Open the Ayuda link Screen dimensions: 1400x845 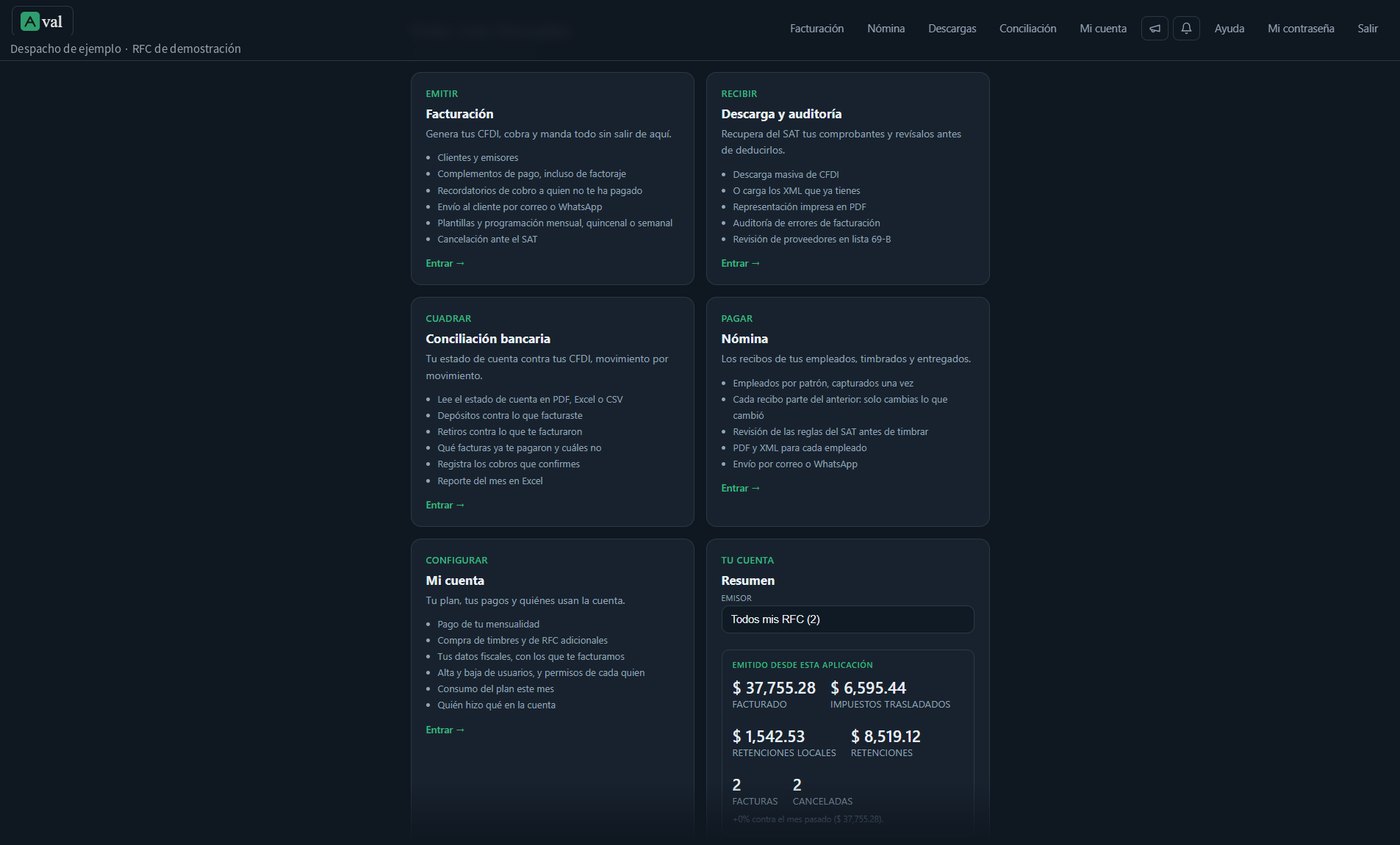pos(1229,29)
